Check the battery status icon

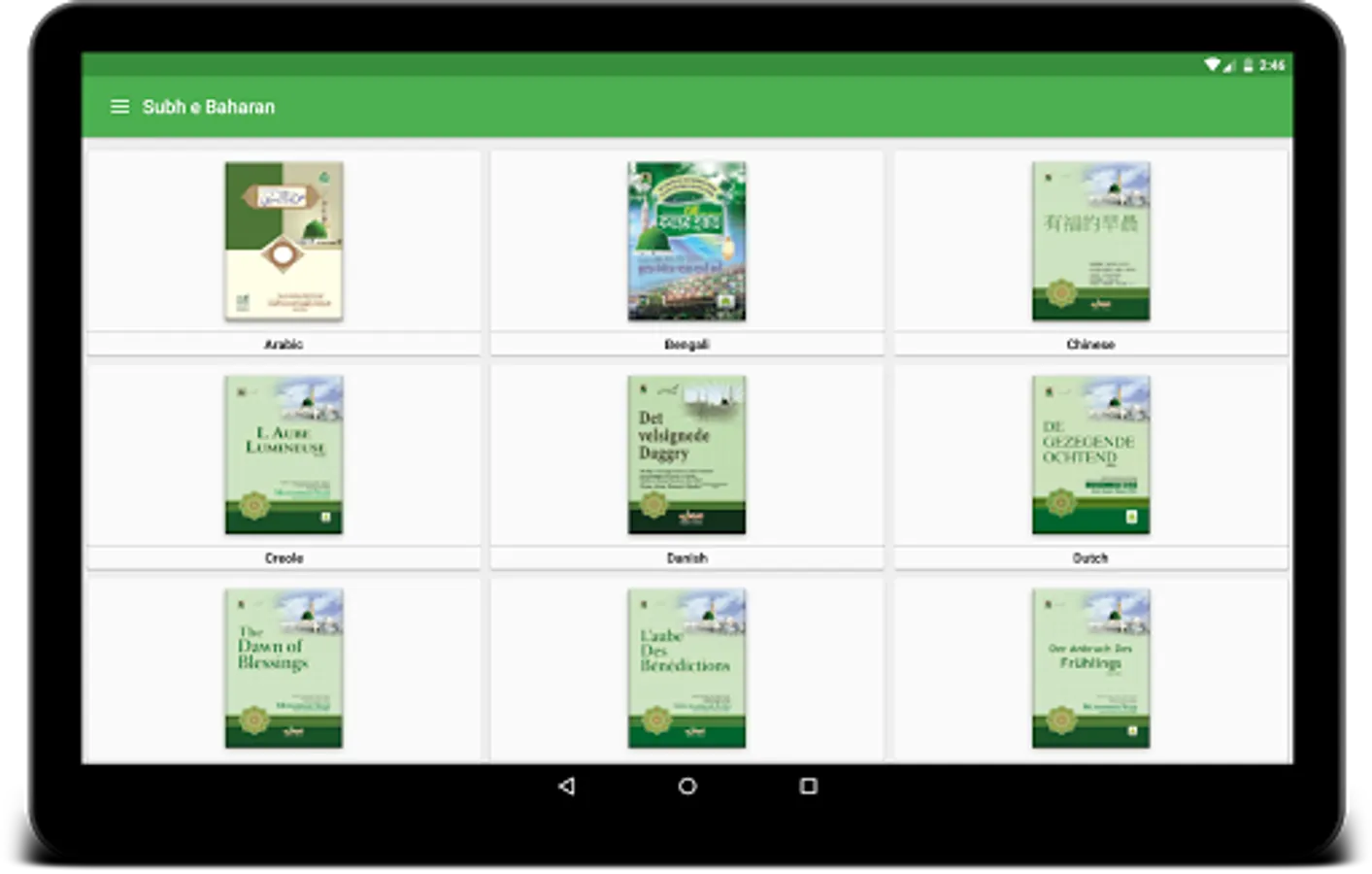tap(1248, 65)
